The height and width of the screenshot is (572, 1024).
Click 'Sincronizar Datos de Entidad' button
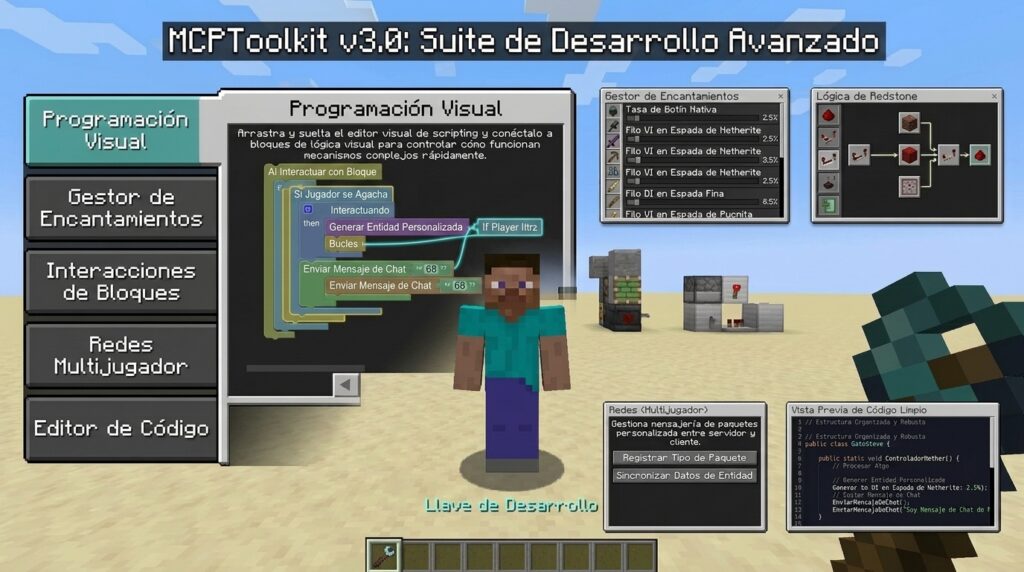684,475
